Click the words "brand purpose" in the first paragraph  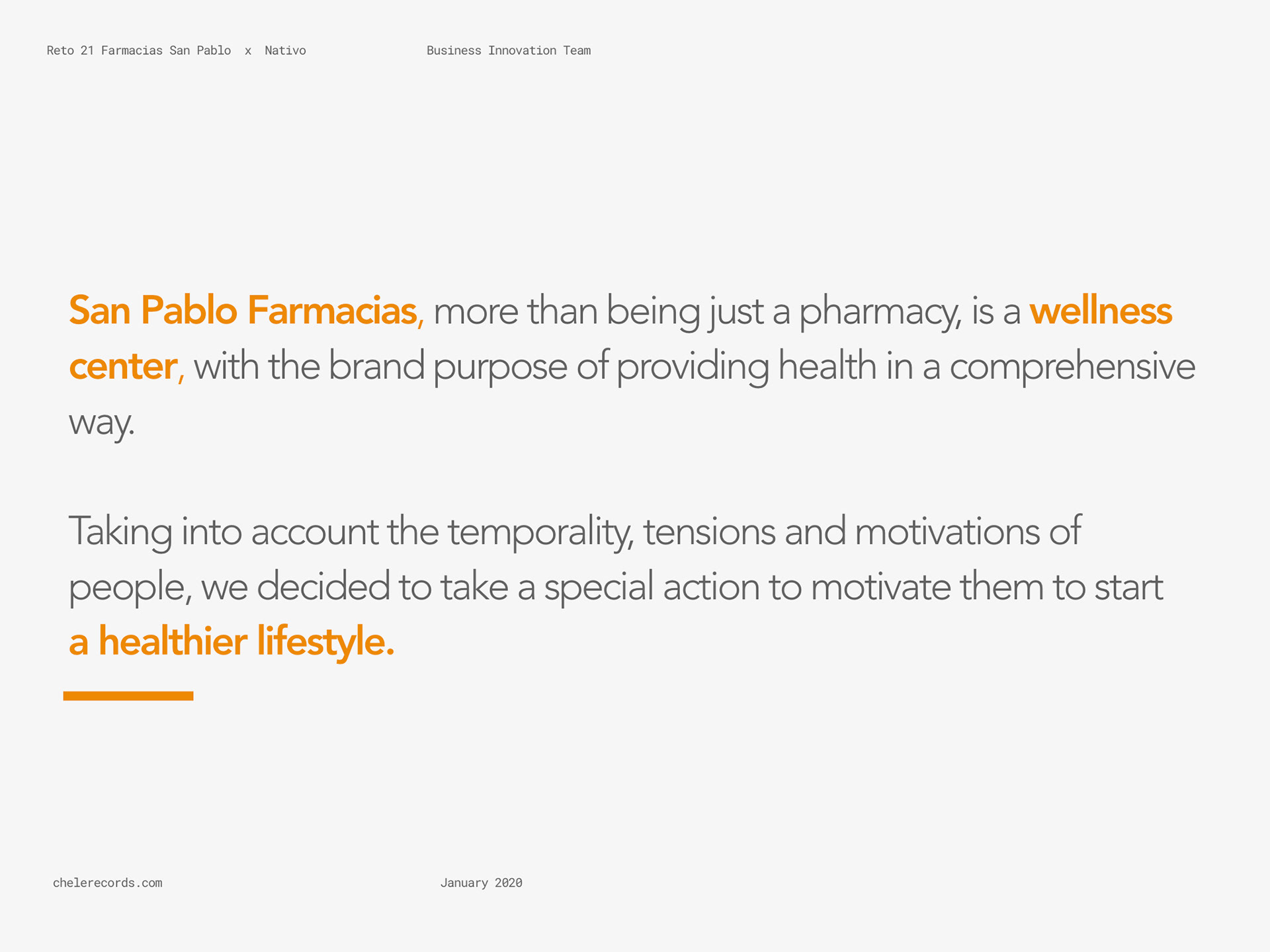click(x=448, y=367)
